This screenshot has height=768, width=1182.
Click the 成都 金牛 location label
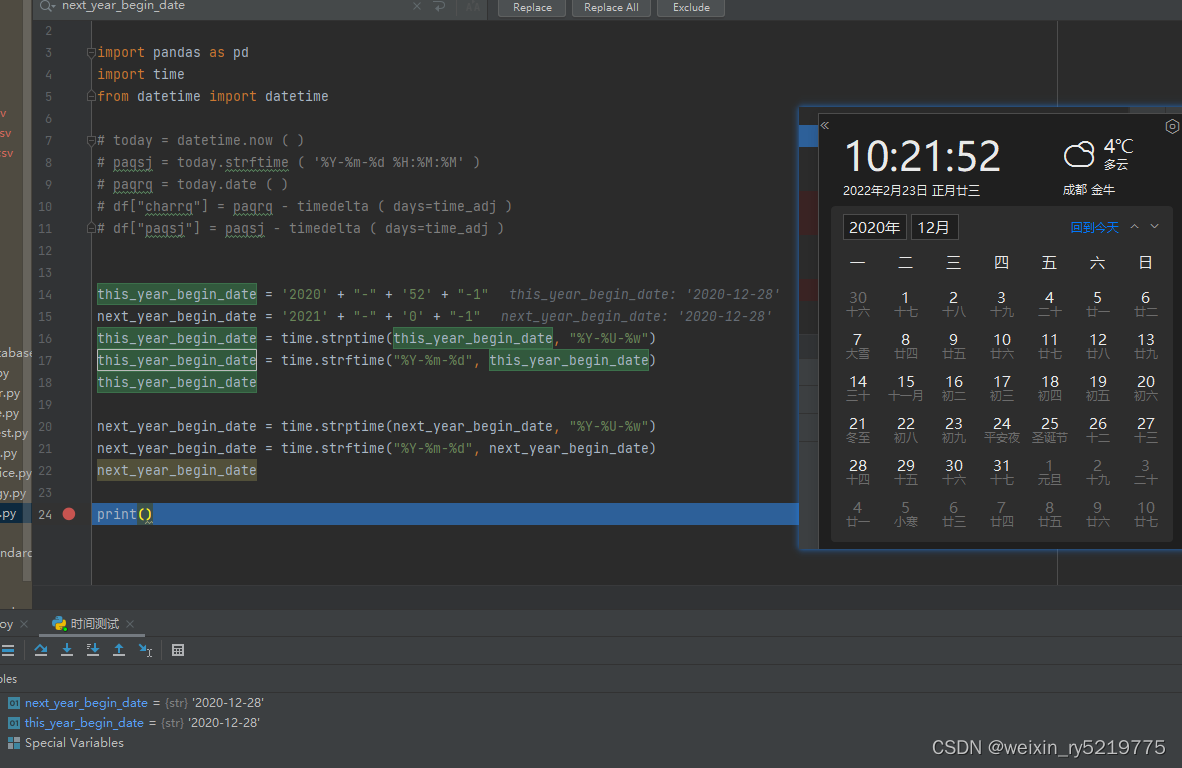1089,190
